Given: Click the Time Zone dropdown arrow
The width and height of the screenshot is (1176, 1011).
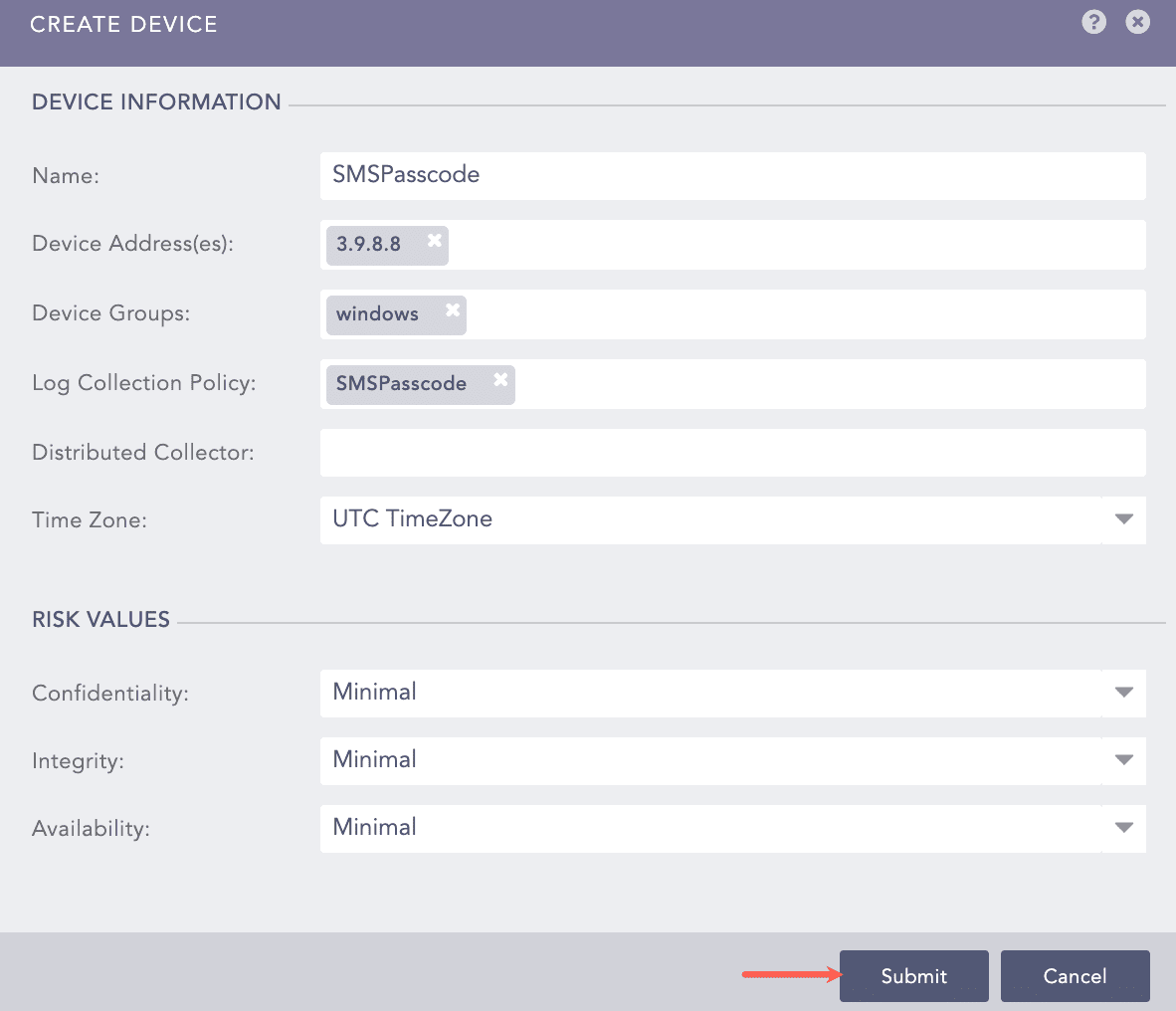Looking at the screenshot, I should click(1122, 518).
